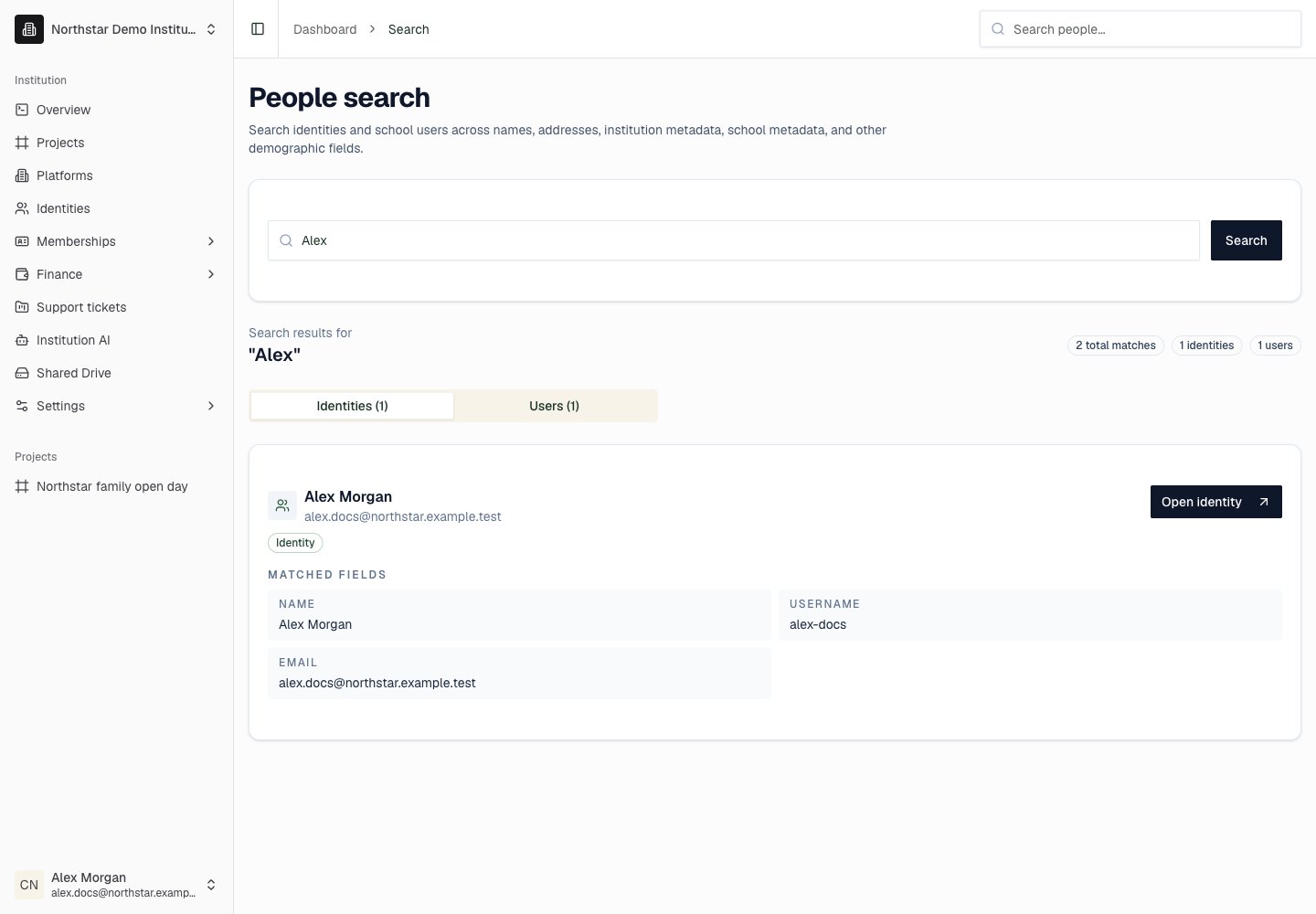Go to Dashboard breadcrumb link
The height and width of the screenshot is (914, 1316).
324,29
